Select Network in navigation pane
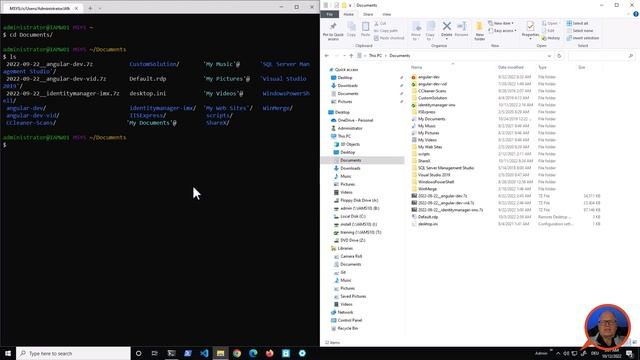Screen dimensions: 640x360 click(x=345, y=312)
